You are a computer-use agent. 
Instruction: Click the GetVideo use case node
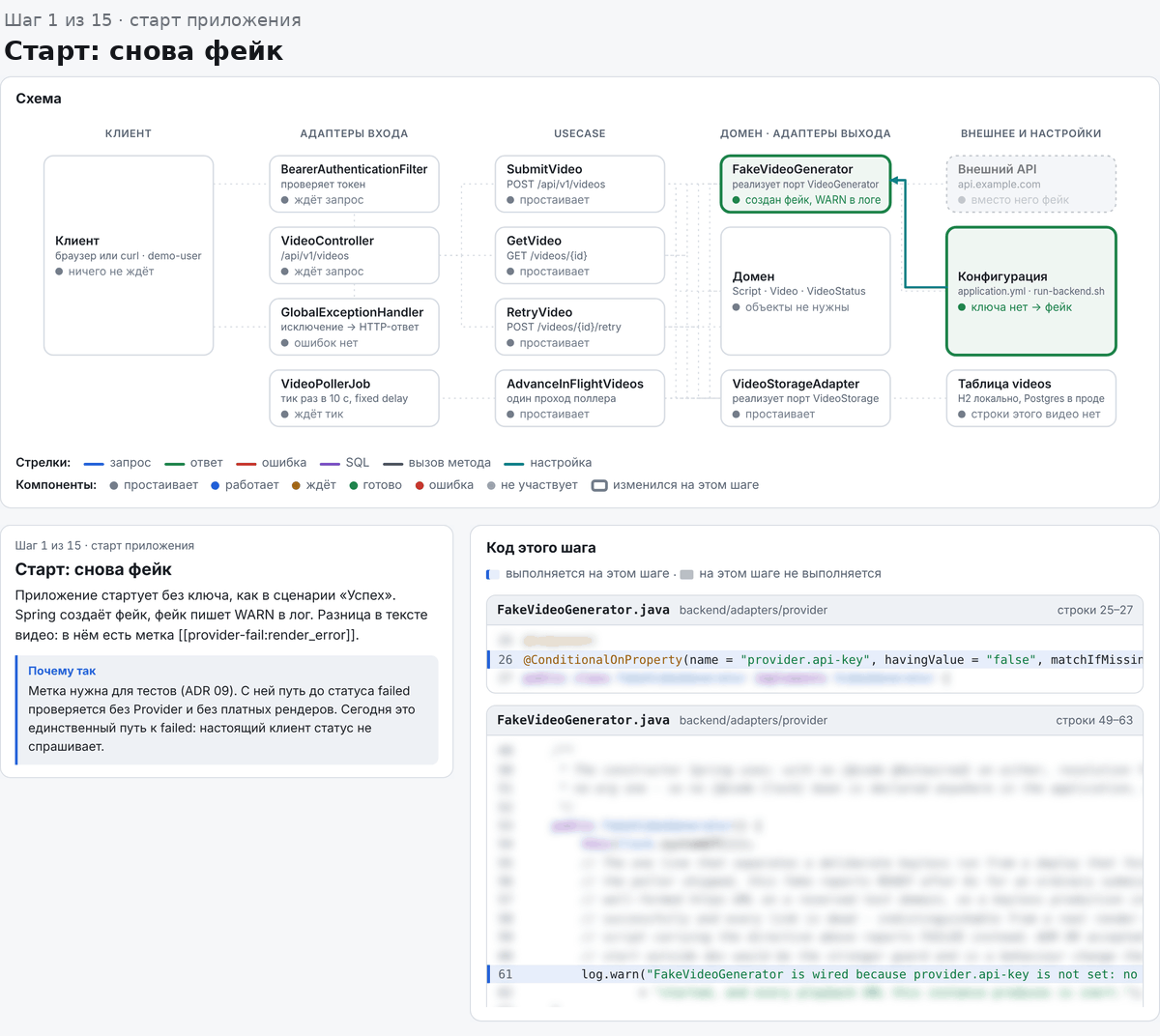[580, 255]
